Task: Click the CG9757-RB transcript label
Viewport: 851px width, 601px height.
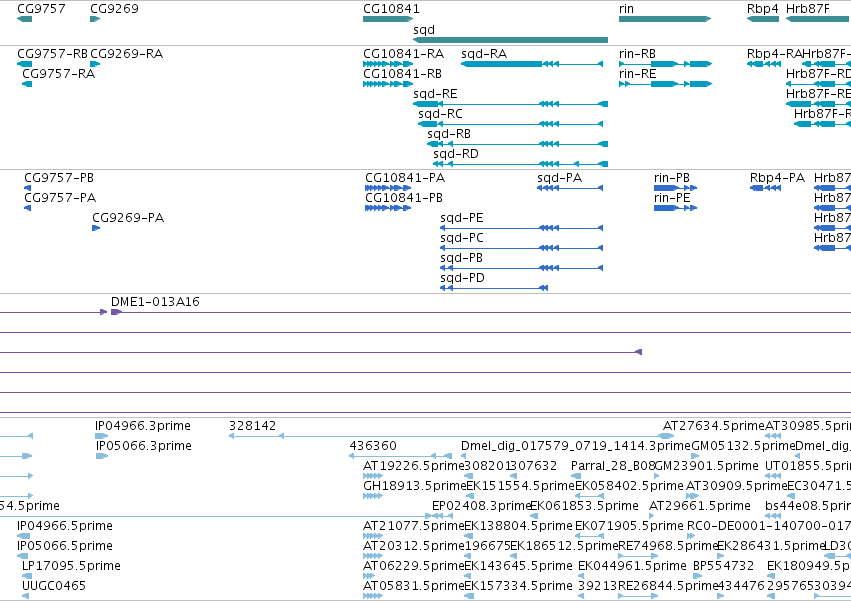Action: (x=52, y=54)
